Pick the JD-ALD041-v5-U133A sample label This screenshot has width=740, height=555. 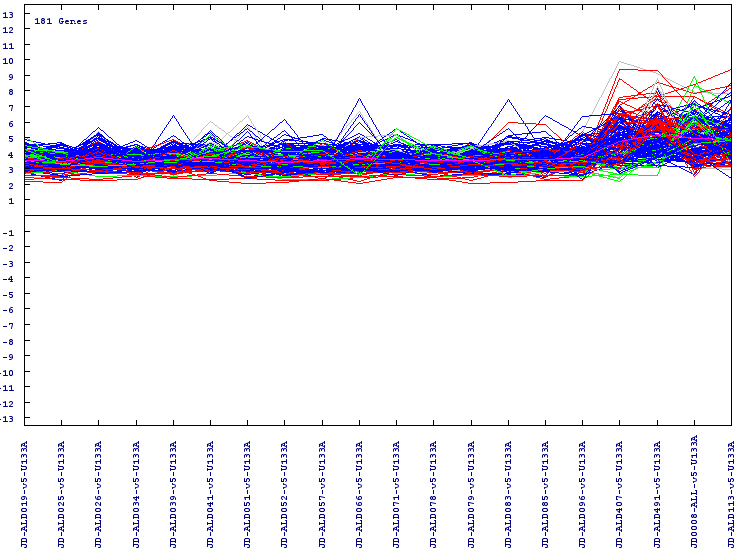point(211,492)
